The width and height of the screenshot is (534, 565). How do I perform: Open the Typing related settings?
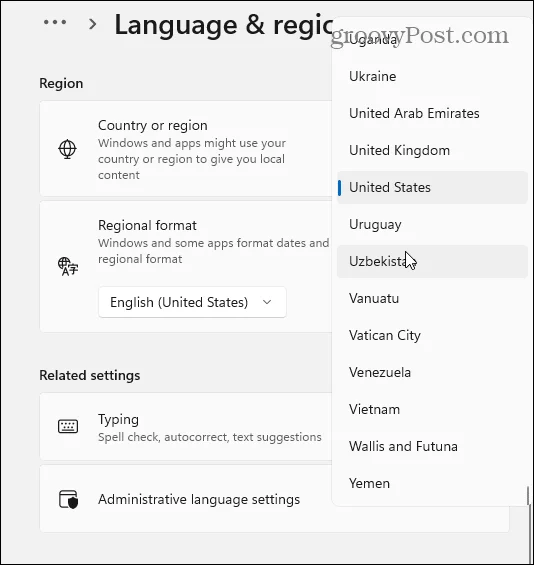[x=186, y=427]
